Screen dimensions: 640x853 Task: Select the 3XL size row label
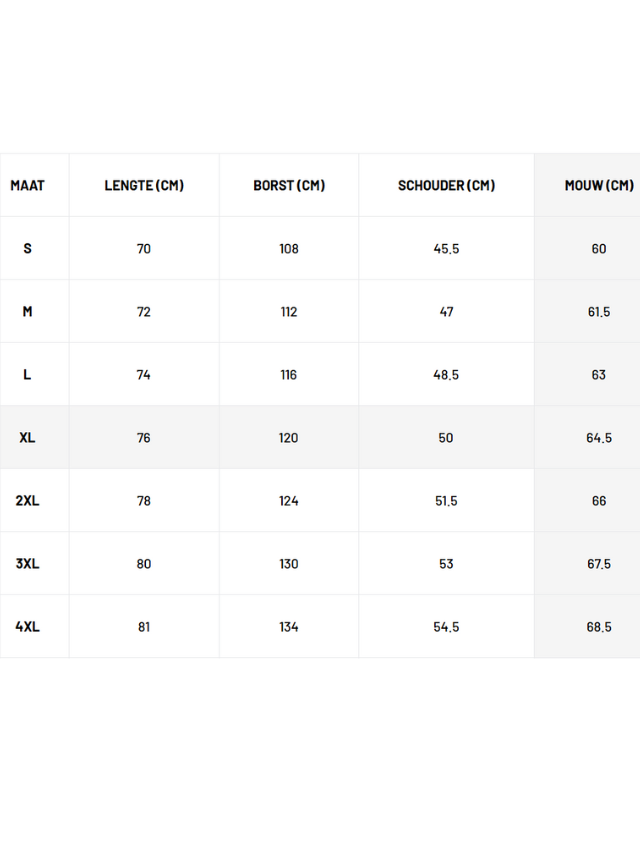tap(27, 563)
